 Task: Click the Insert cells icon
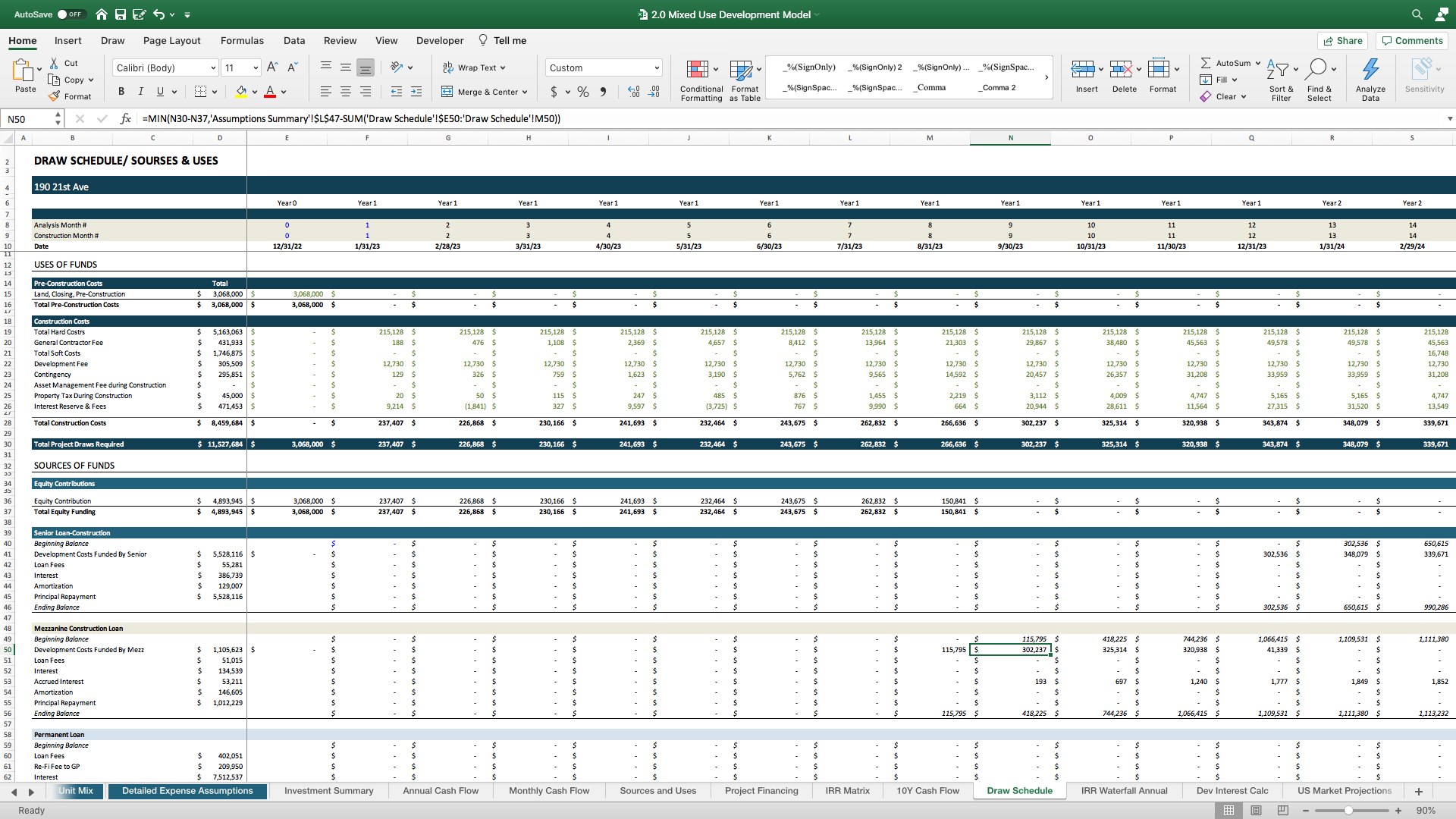1083,70
